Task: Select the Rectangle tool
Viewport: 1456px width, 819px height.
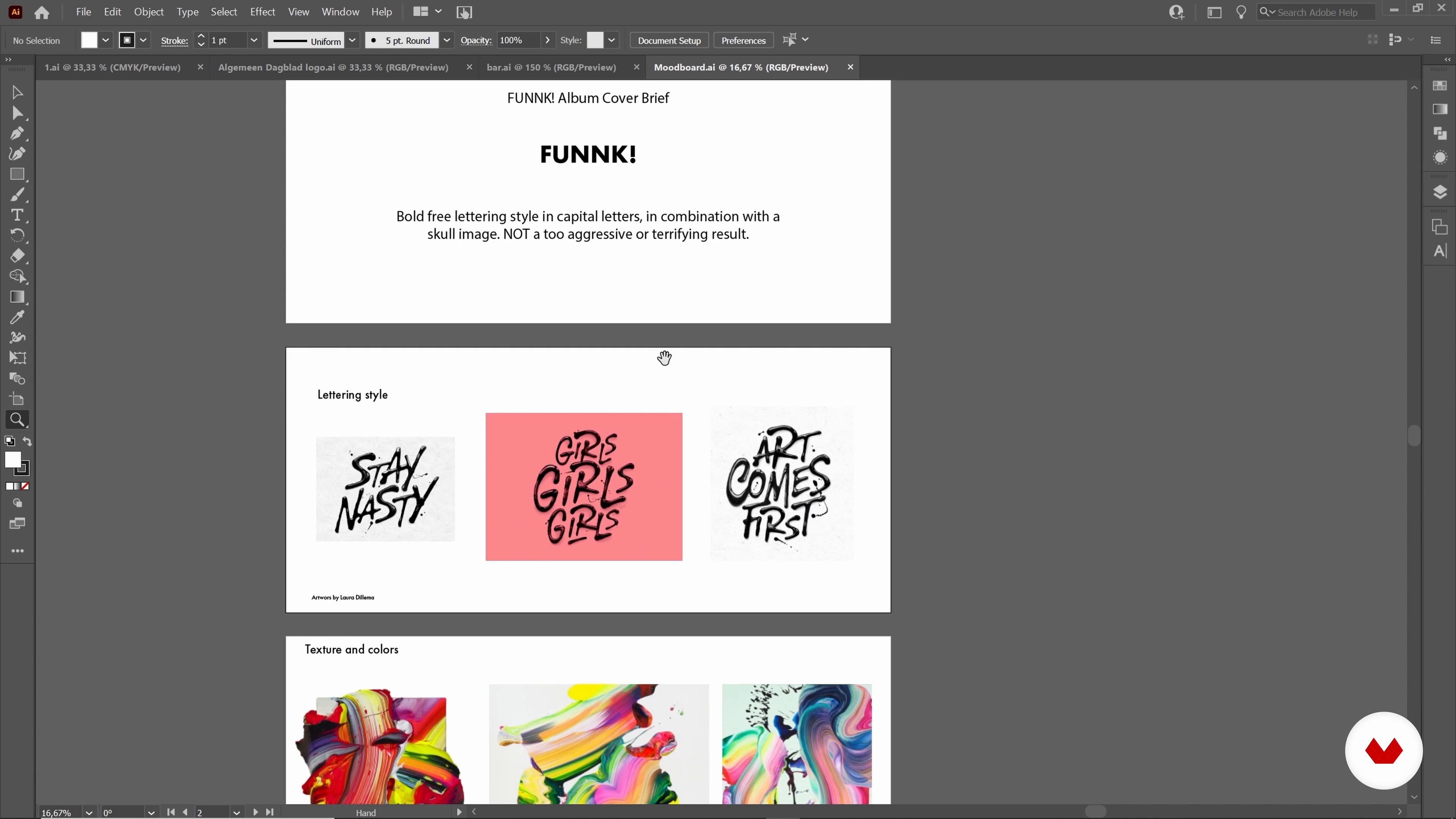Action: pos(17,174)
